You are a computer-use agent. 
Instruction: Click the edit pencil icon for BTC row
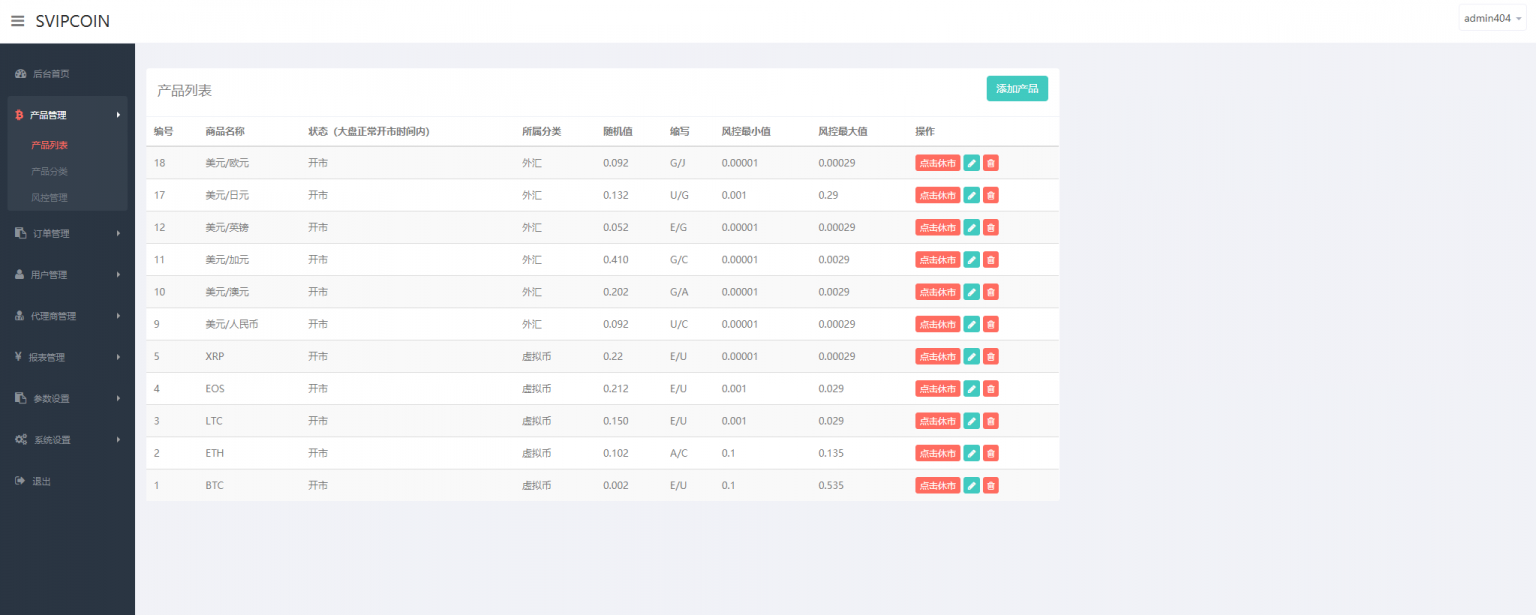971,485
